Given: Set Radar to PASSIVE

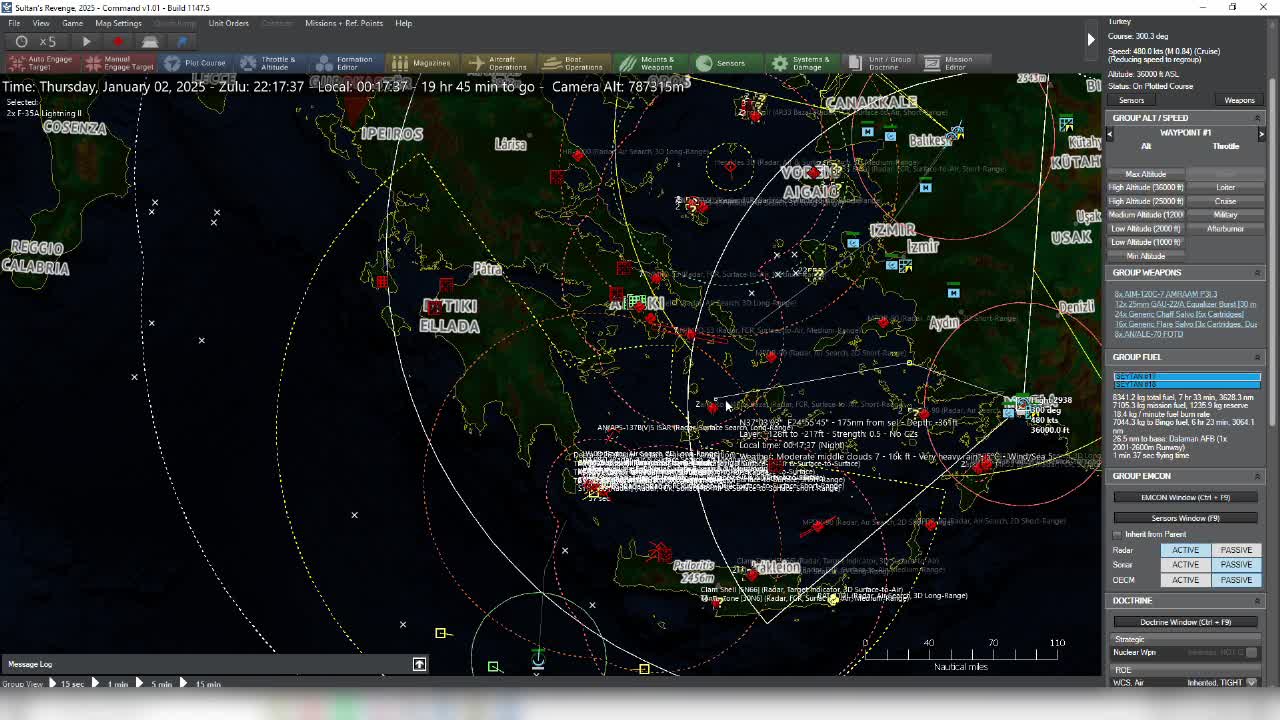Looking at the screenshot, I should 1236,550.
